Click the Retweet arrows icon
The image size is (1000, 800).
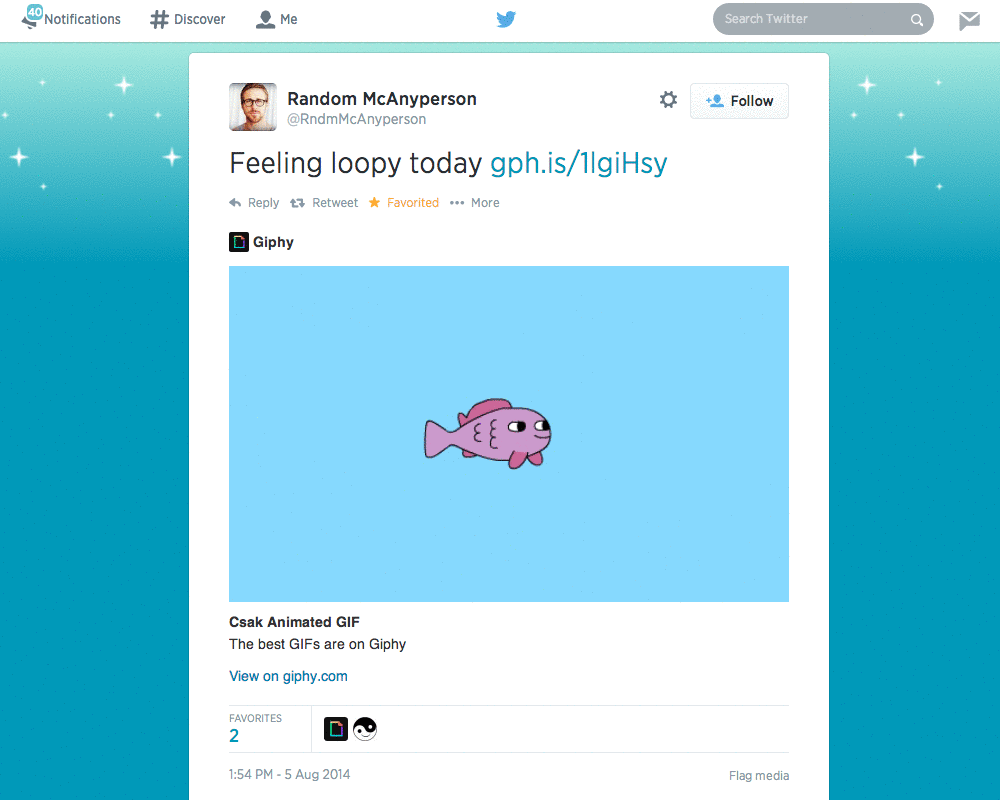[296, 202]
